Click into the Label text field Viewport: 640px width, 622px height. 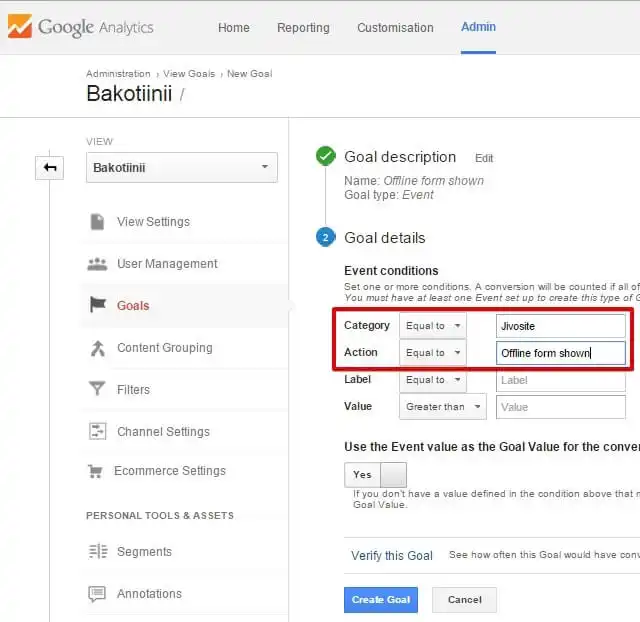point(560,380)
